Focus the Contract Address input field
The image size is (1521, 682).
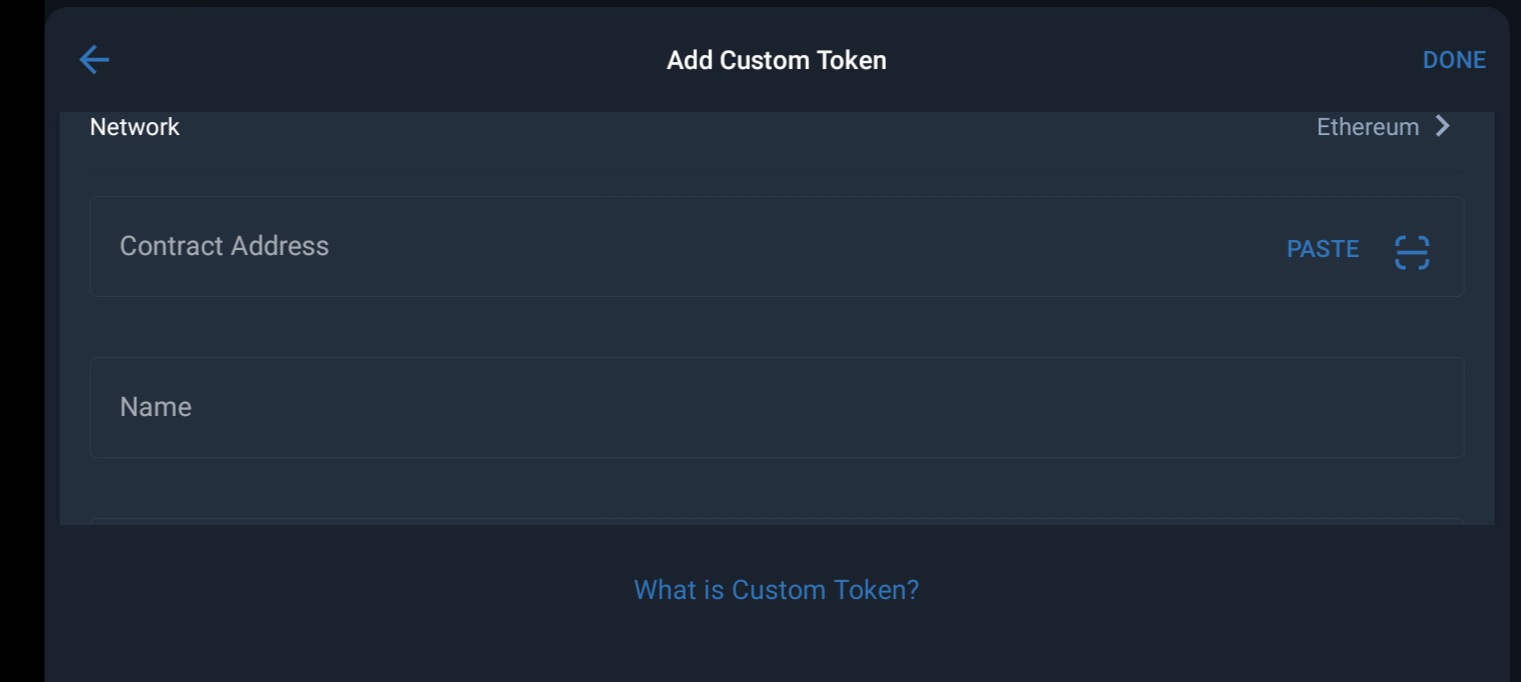pyautogui.click(x=700, y=247)
